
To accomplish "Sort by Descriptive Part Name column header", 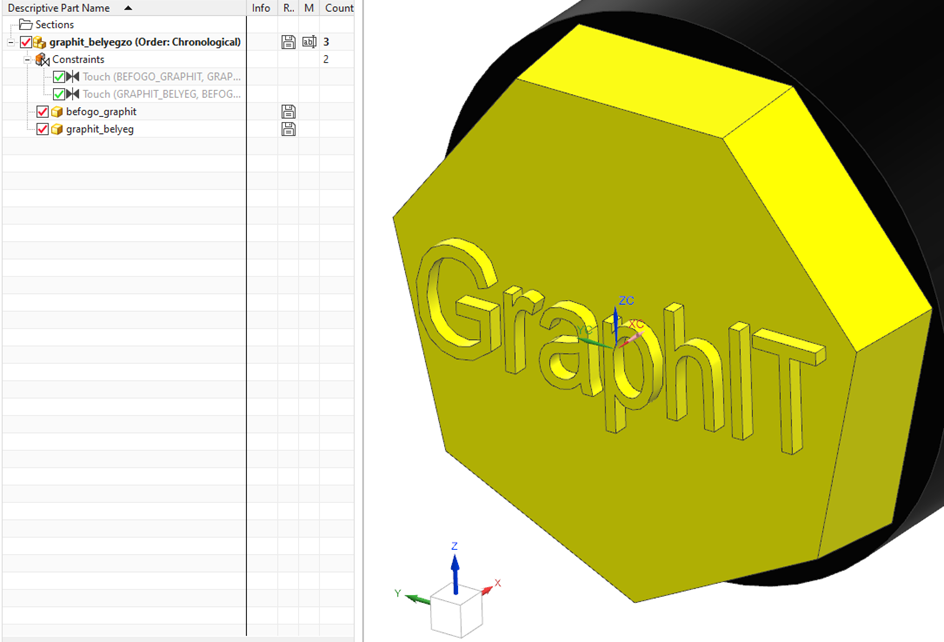I will coord(60,8).
